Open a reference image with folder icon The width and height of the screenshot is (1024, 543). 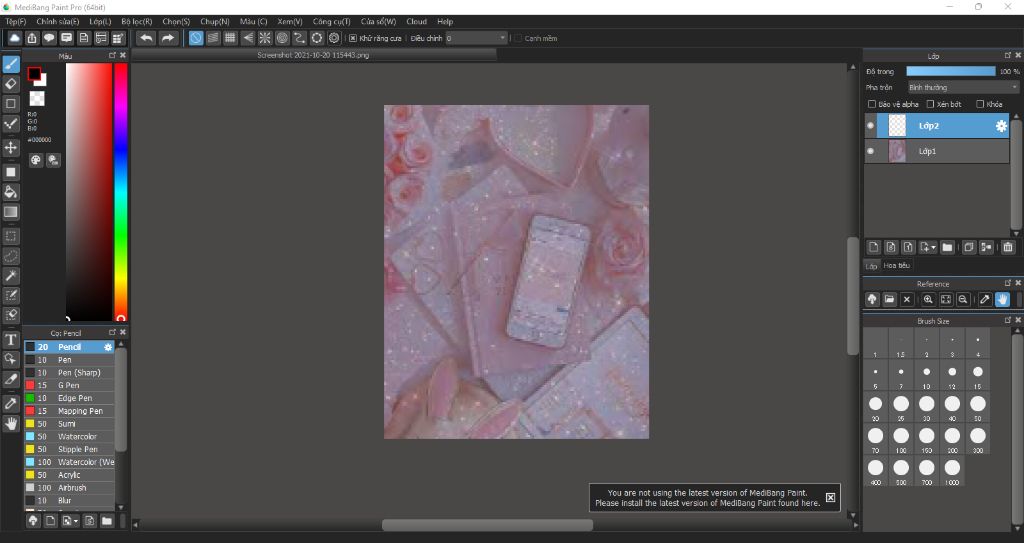(889, 299)
